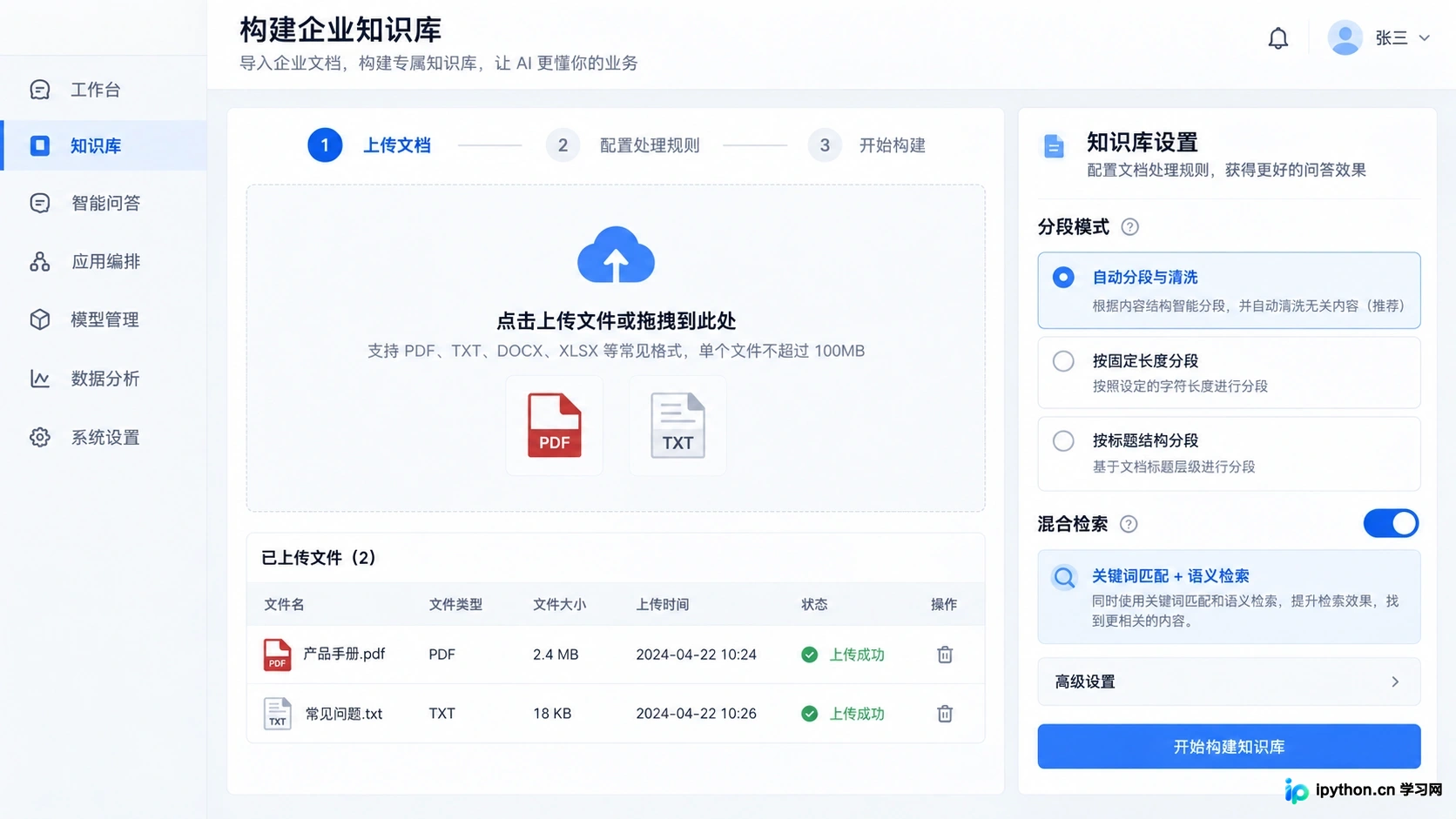Open 知识库 in the sidebar
The image size is (1456, 819).
104,145
